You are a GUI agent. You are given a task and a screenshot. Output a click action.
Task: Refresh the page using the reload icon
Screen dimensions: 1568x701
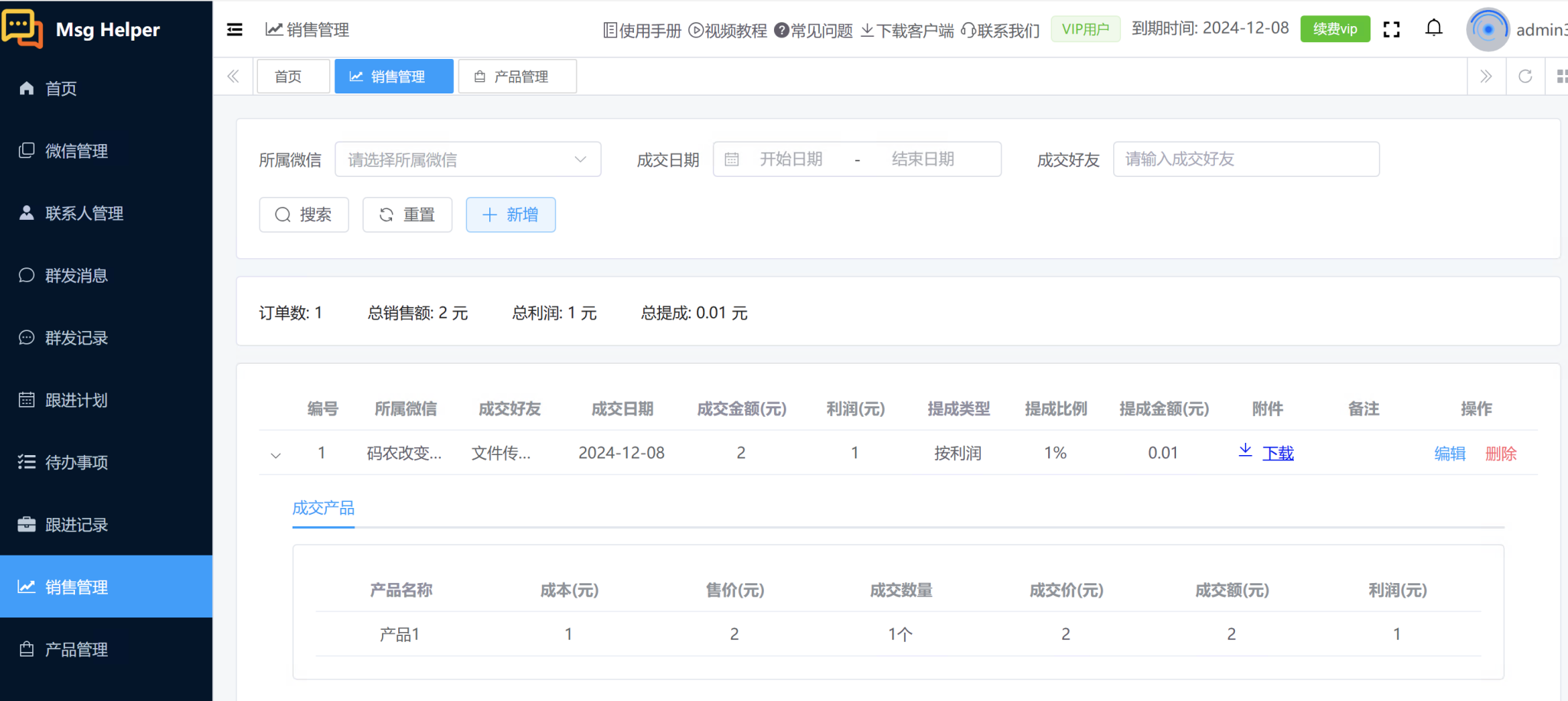[x=1525, y=76]
